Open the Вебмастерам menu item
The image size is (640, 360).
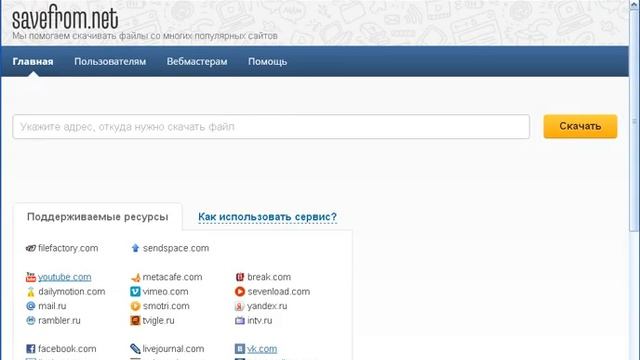coord(197,62)
